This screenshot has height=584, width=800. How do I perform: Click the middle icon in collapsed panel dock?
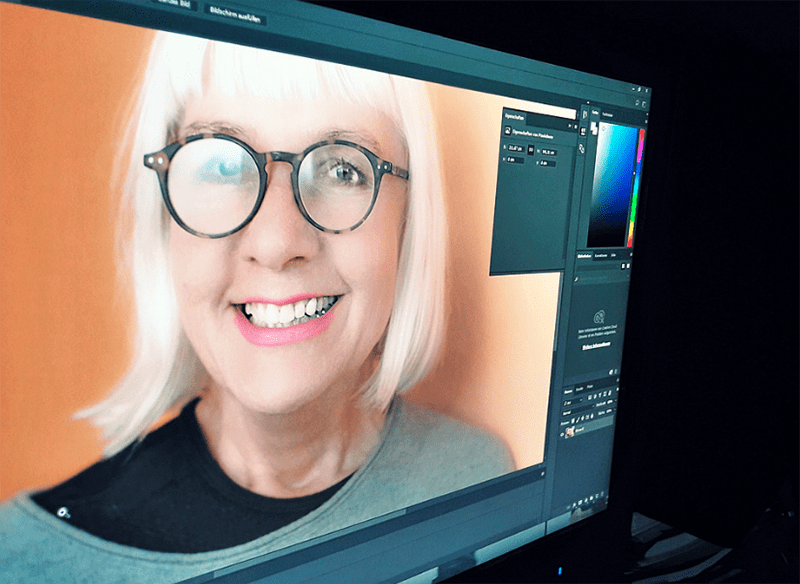click(x=583, y=131)
